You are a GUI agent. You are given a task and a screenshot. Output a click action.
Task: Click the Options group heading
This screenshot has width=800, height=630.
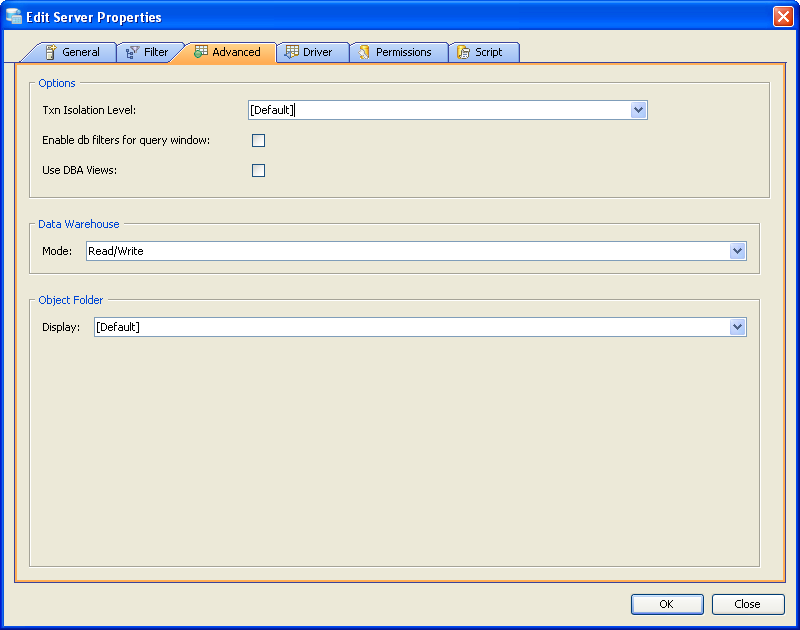57,83
